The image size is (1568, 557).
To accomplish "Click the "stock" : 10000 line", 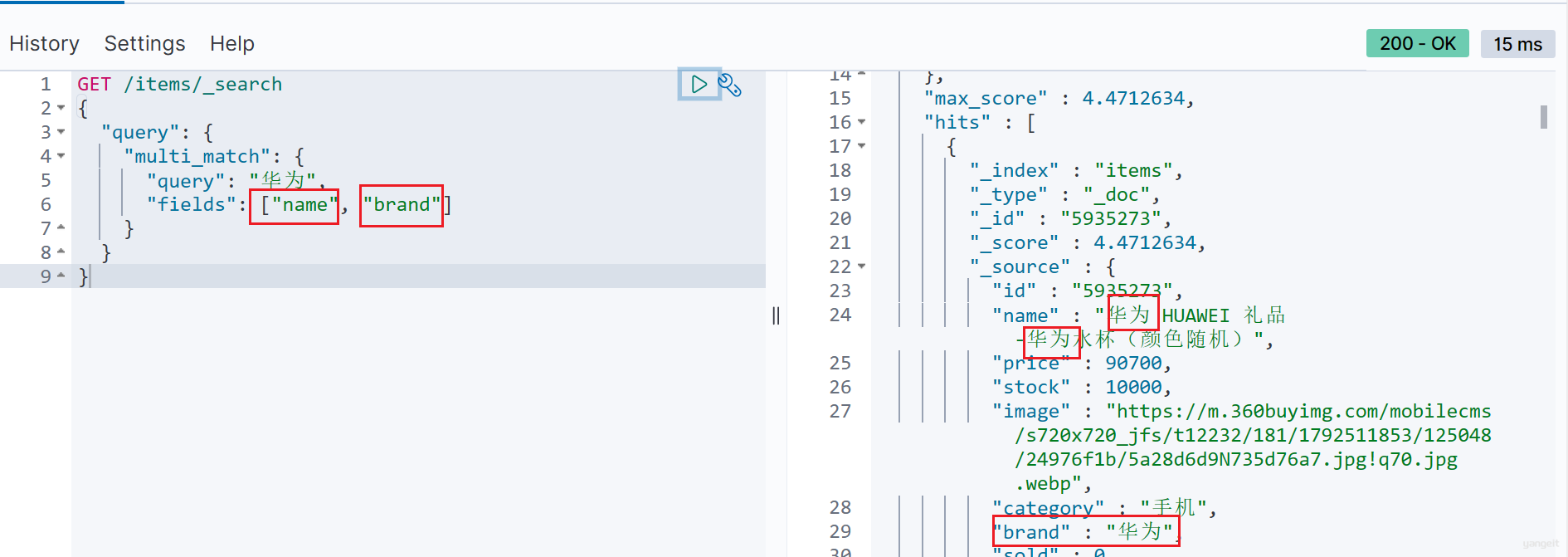I will [x=1082, y=387].
